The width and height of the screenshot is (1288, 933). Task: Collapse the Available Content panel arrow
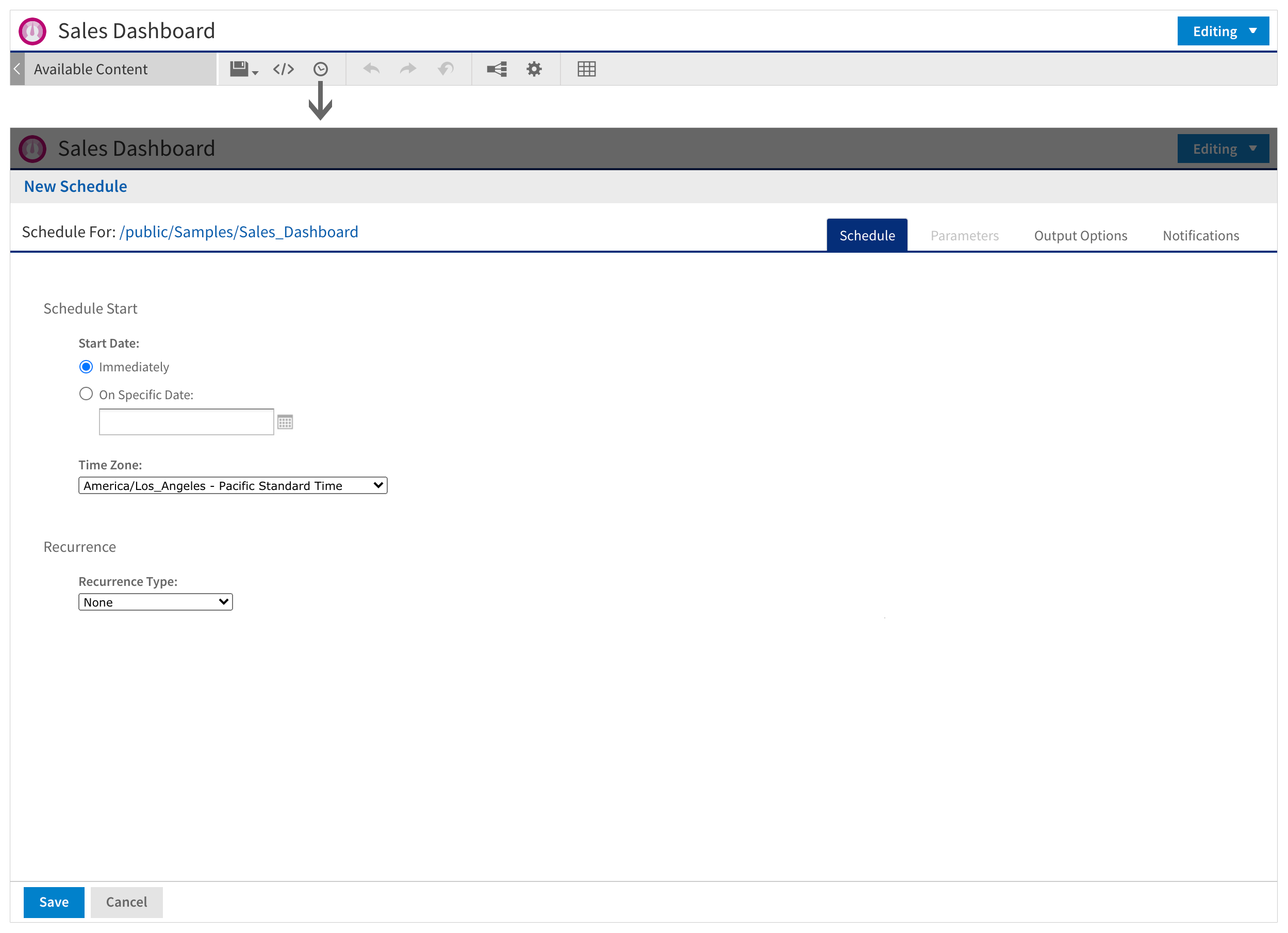[x=17, y=69]
